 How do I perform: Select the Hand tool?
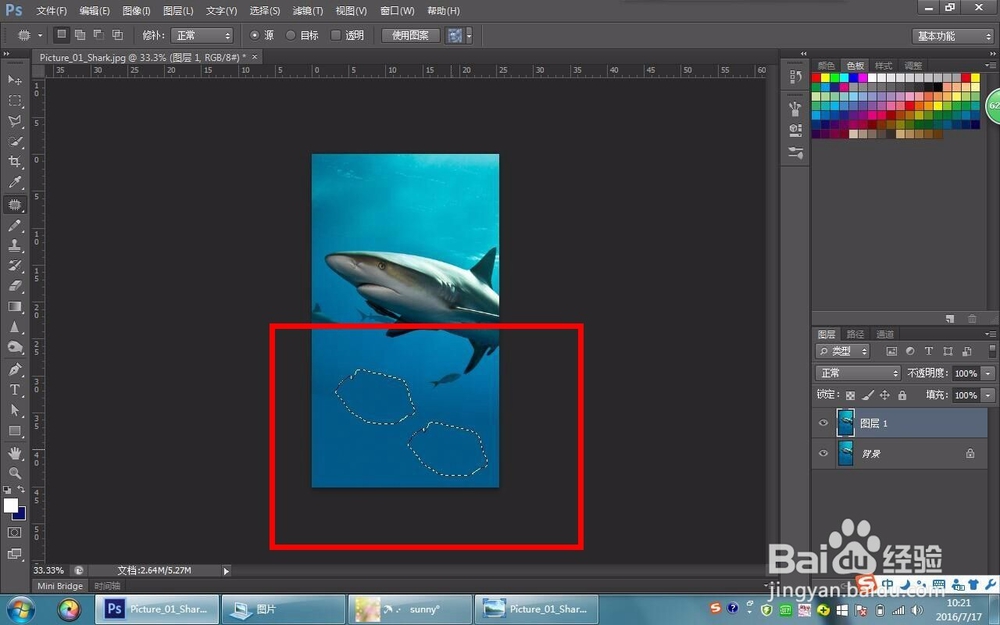pos(15,453)
